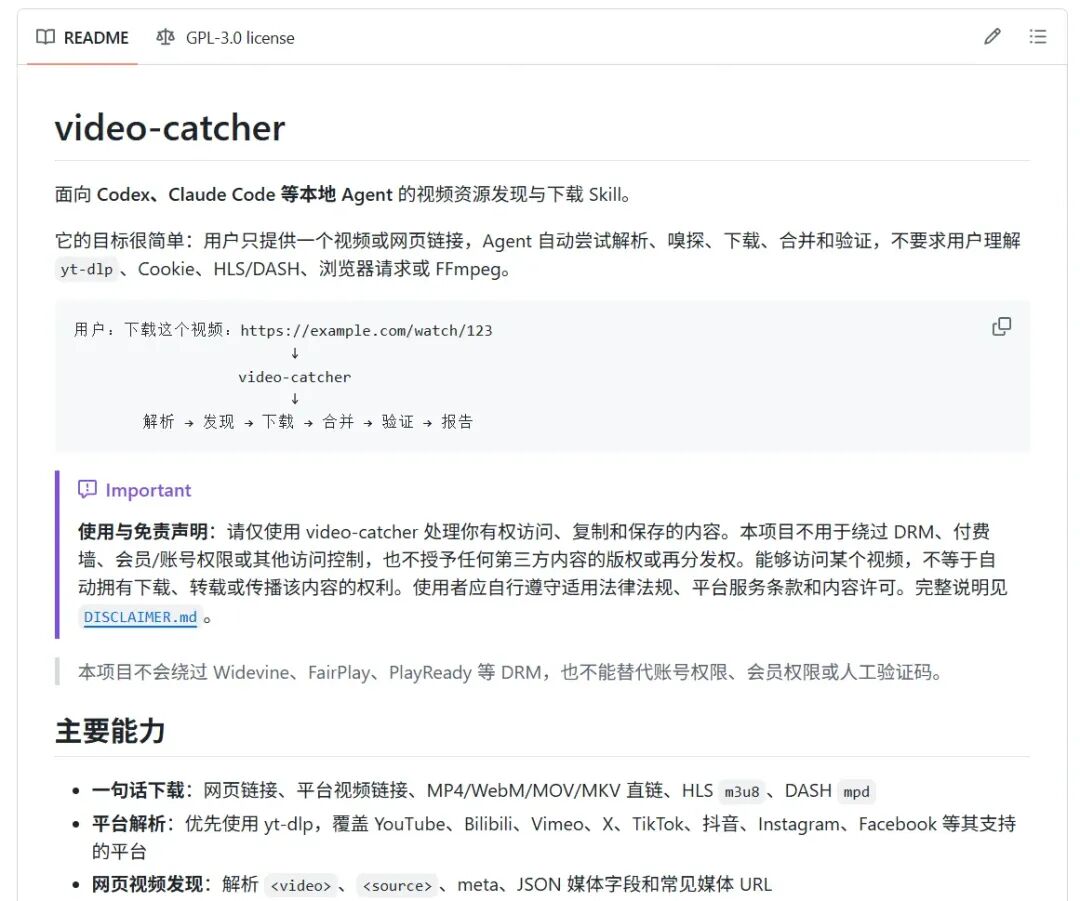The width and height of the screenshot is (1080, 901).
Task: Click the m3u8 inline code
Action: 742,791
